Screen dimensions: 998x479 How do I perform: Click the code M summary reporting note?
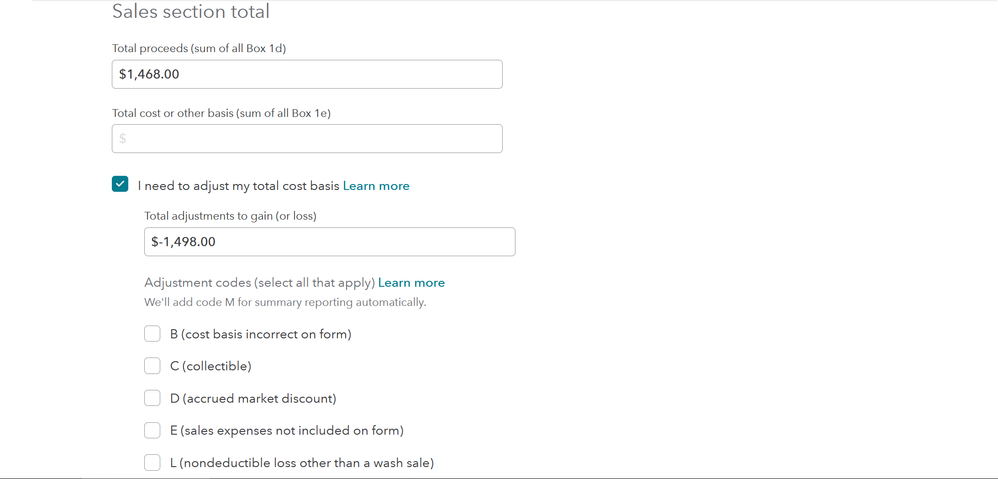click(x=285, y=302)
